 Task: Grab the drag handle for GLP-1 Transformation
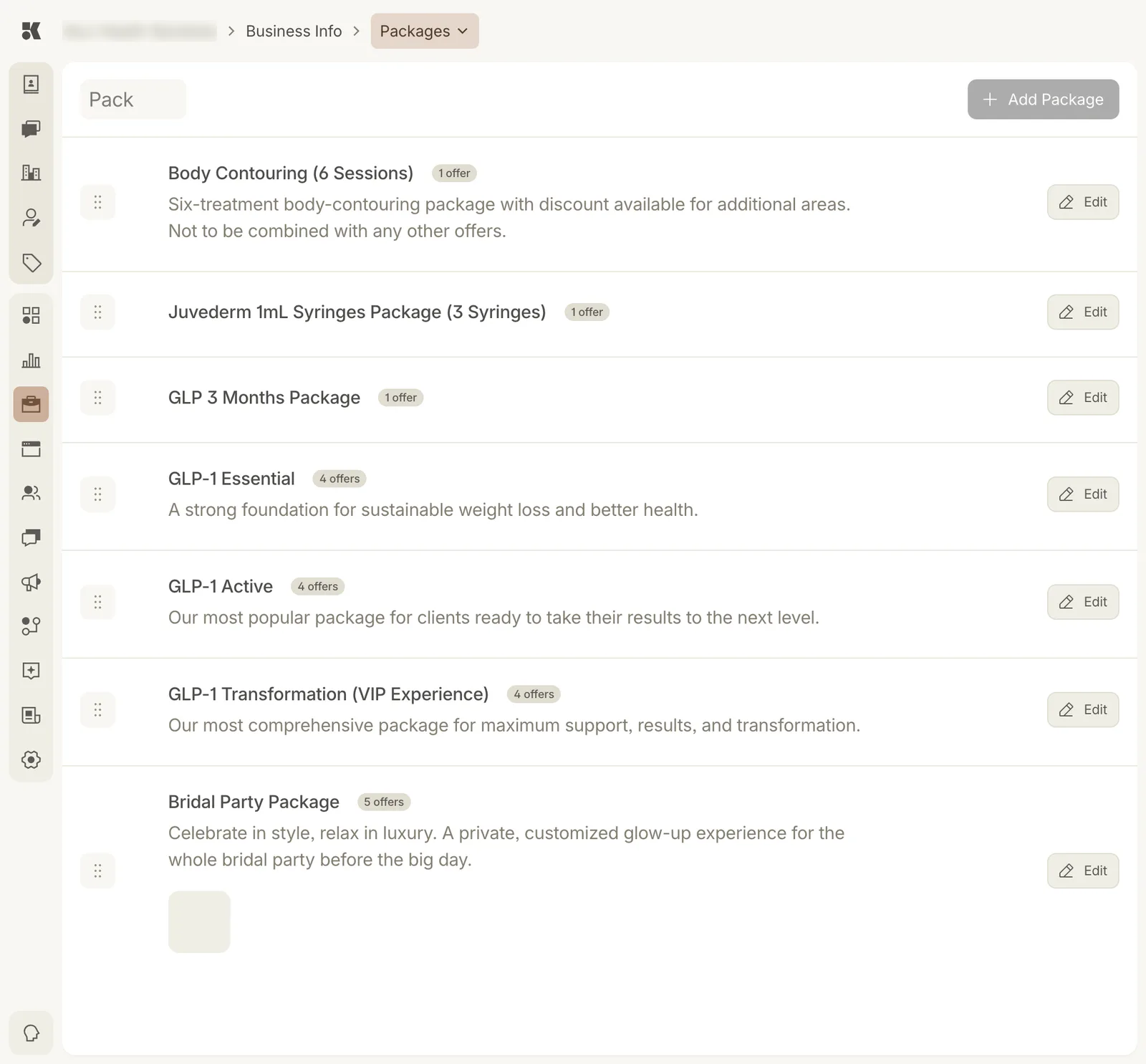[98, 709]
